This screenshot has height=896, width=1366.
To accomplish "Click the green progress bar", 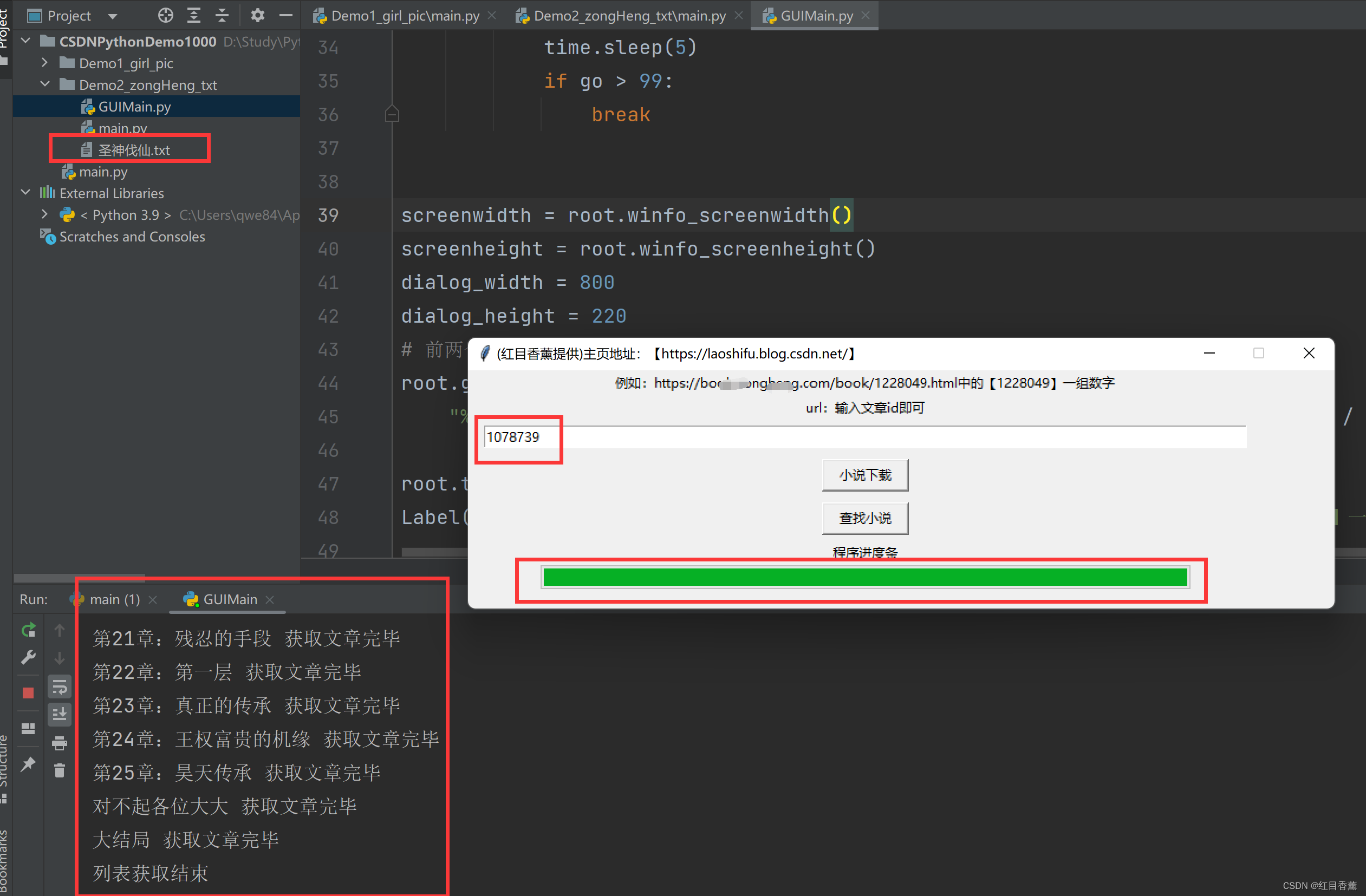I will (x=864, y=577).
